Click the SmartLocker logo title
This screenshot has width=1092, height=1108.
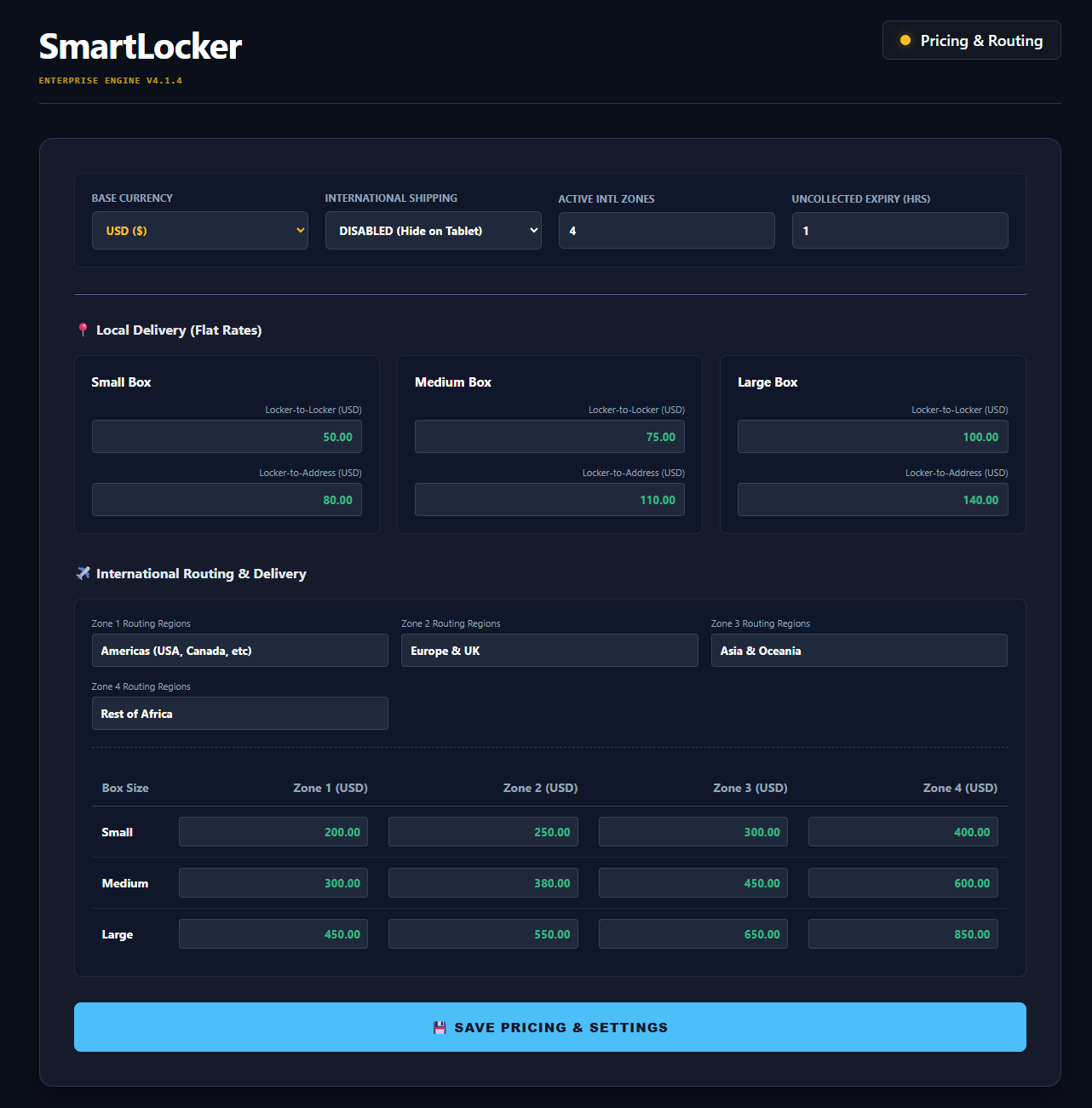point(141,47)
